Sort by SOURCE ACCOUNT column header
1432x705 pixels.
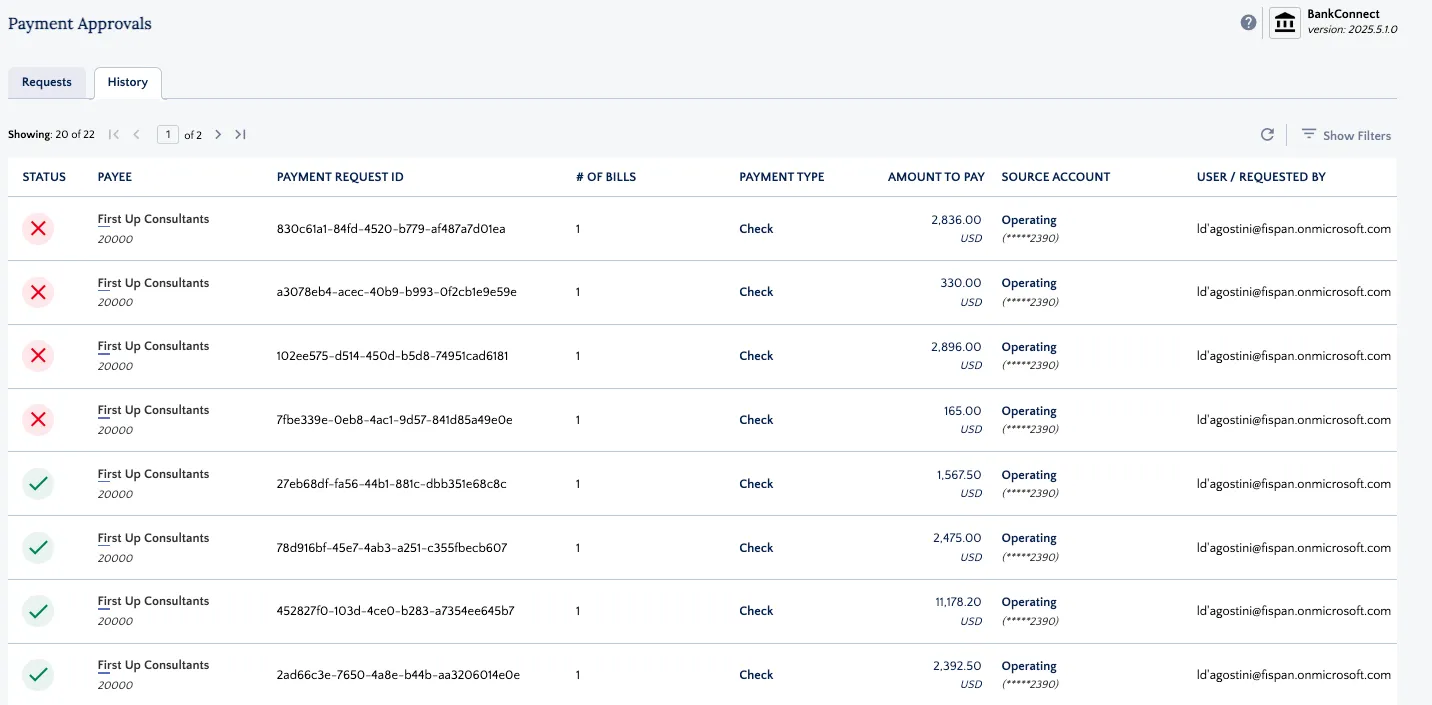coord(1056,177)
